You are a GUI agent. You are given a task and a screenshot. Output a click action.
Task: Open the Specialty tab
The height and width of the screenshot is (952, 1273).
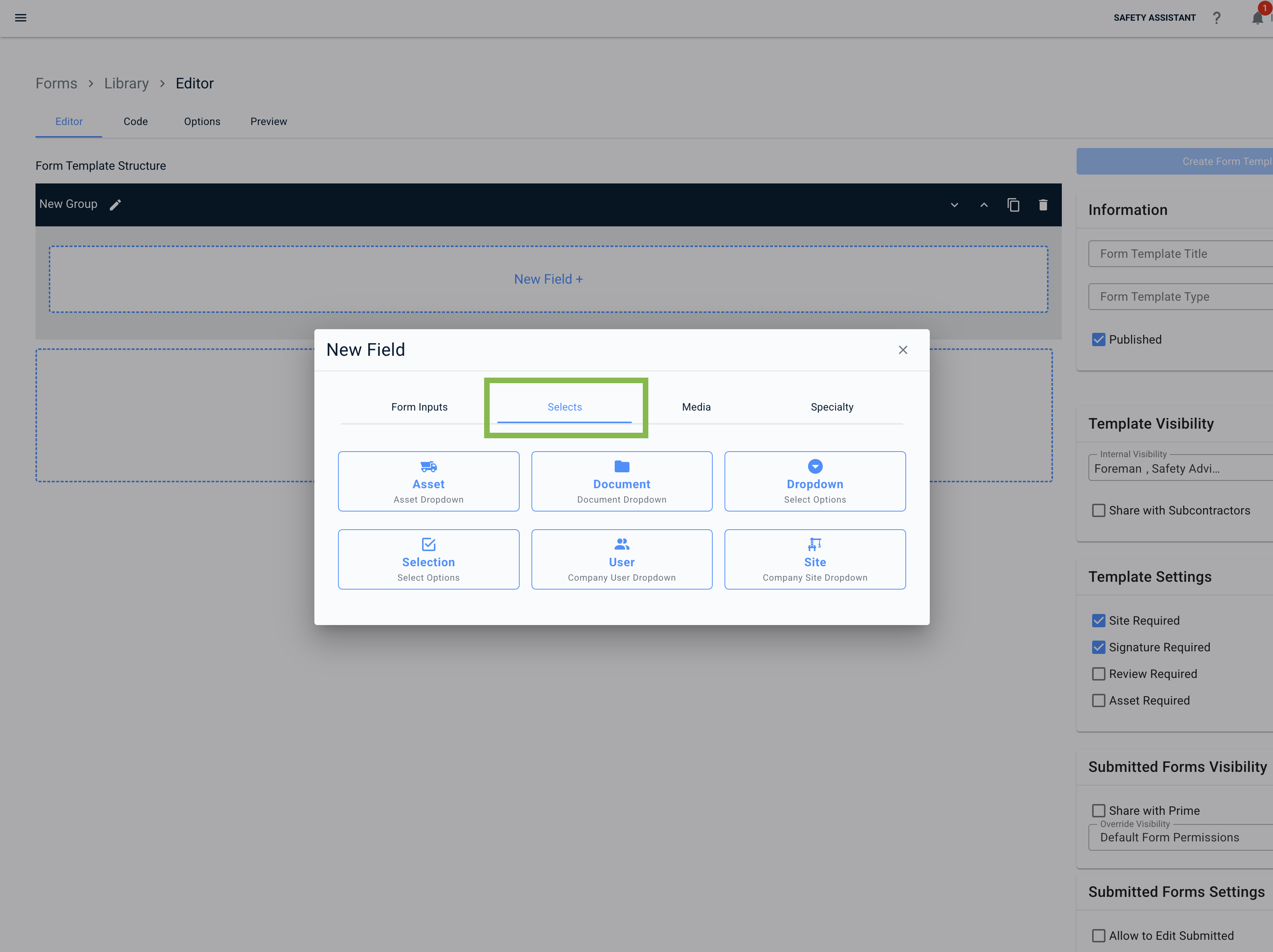coord(832,407)
